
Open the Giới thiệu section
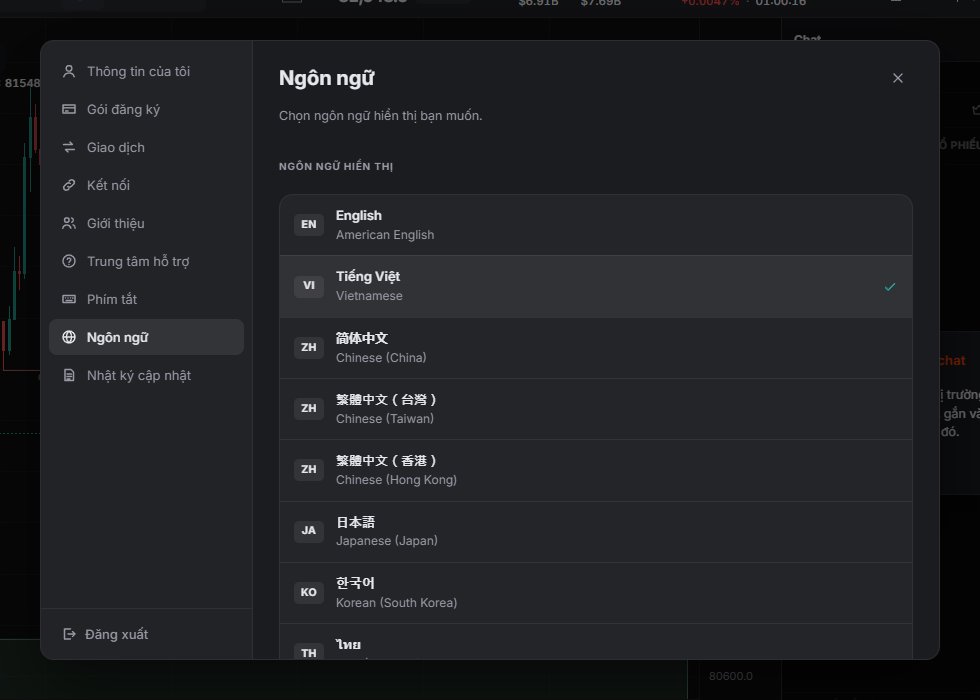pyautogui.click(x=146, y=223)
